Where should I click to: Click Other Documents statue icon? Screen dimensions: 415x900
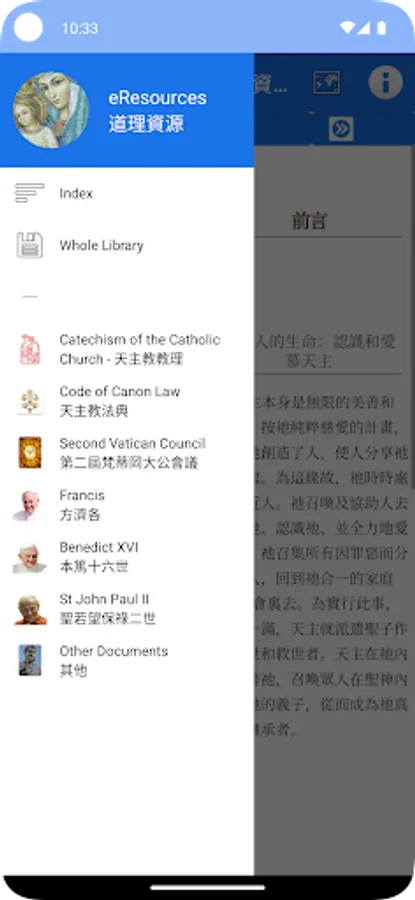(x=29, y=660)
